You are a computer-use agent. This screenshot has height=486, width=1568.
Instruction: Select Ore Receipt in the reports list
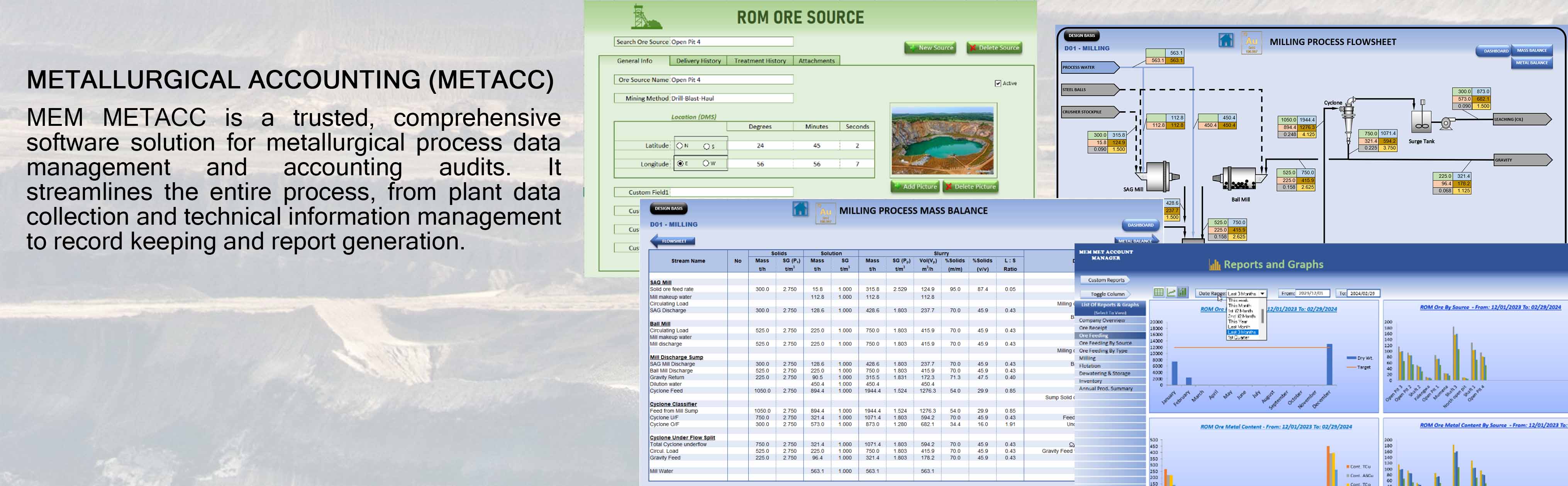click(1110, 328)
